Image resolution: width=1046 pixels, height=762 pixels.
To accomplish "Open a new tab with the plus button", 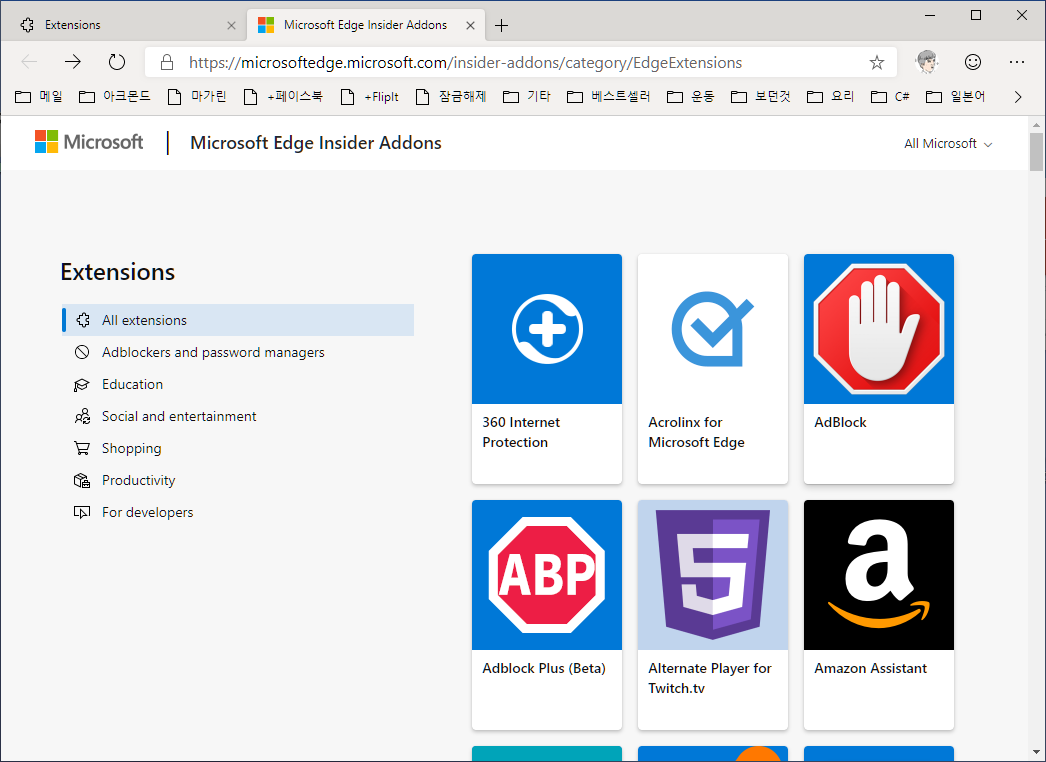I will tap(502, 25).
